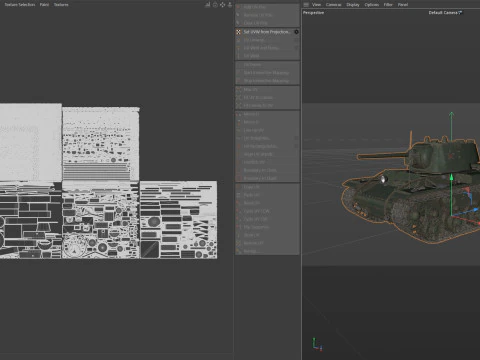
Task: Open settings gear for Set UVW from Projection
Action: tap(296, 32)
